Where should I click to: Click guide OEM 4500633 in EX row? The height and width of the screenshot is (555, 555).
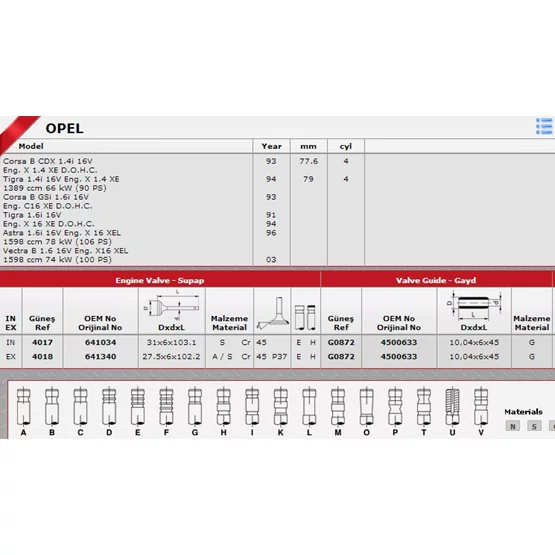pos(399,356)
